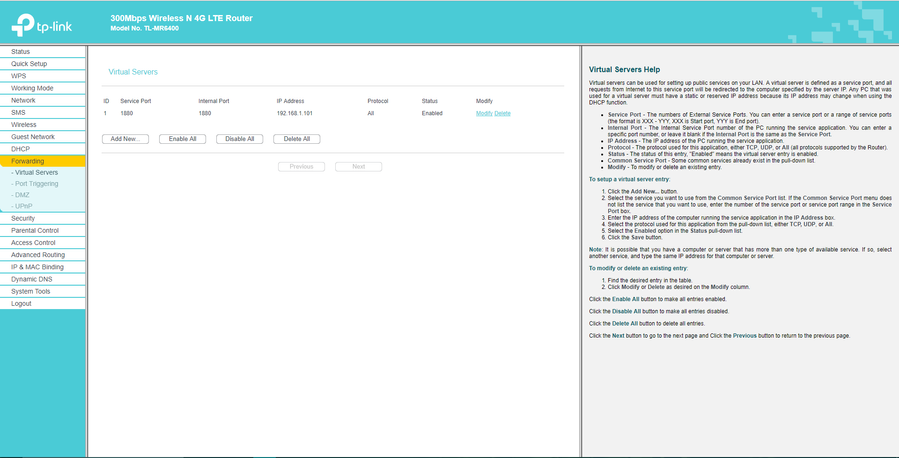This screenshot has width=899, height=458.
Task: Open the Status page
Action: tap(42, 52)
